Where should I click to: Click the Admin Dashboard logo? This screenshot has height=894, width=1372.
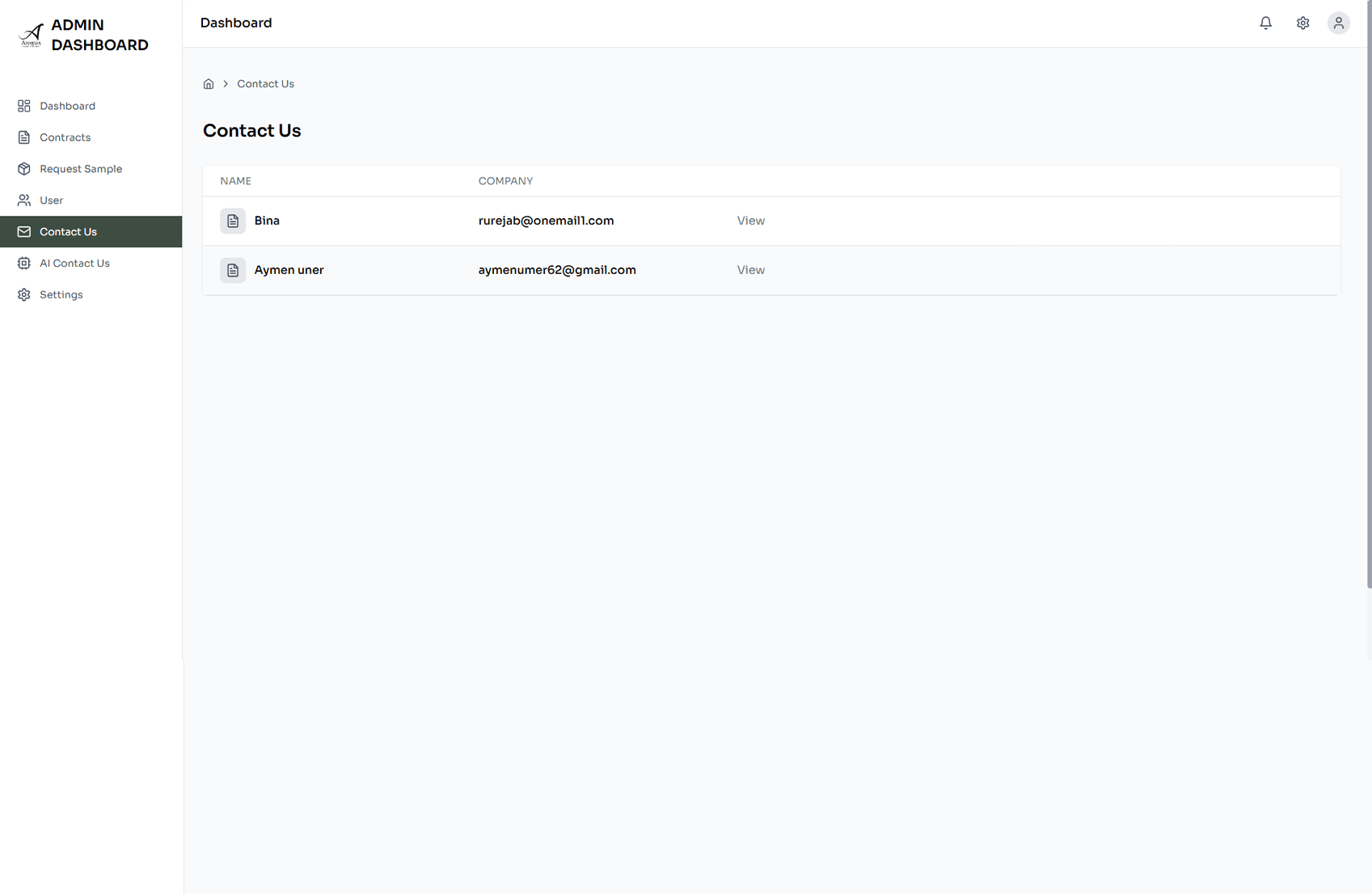pos(31,35)
